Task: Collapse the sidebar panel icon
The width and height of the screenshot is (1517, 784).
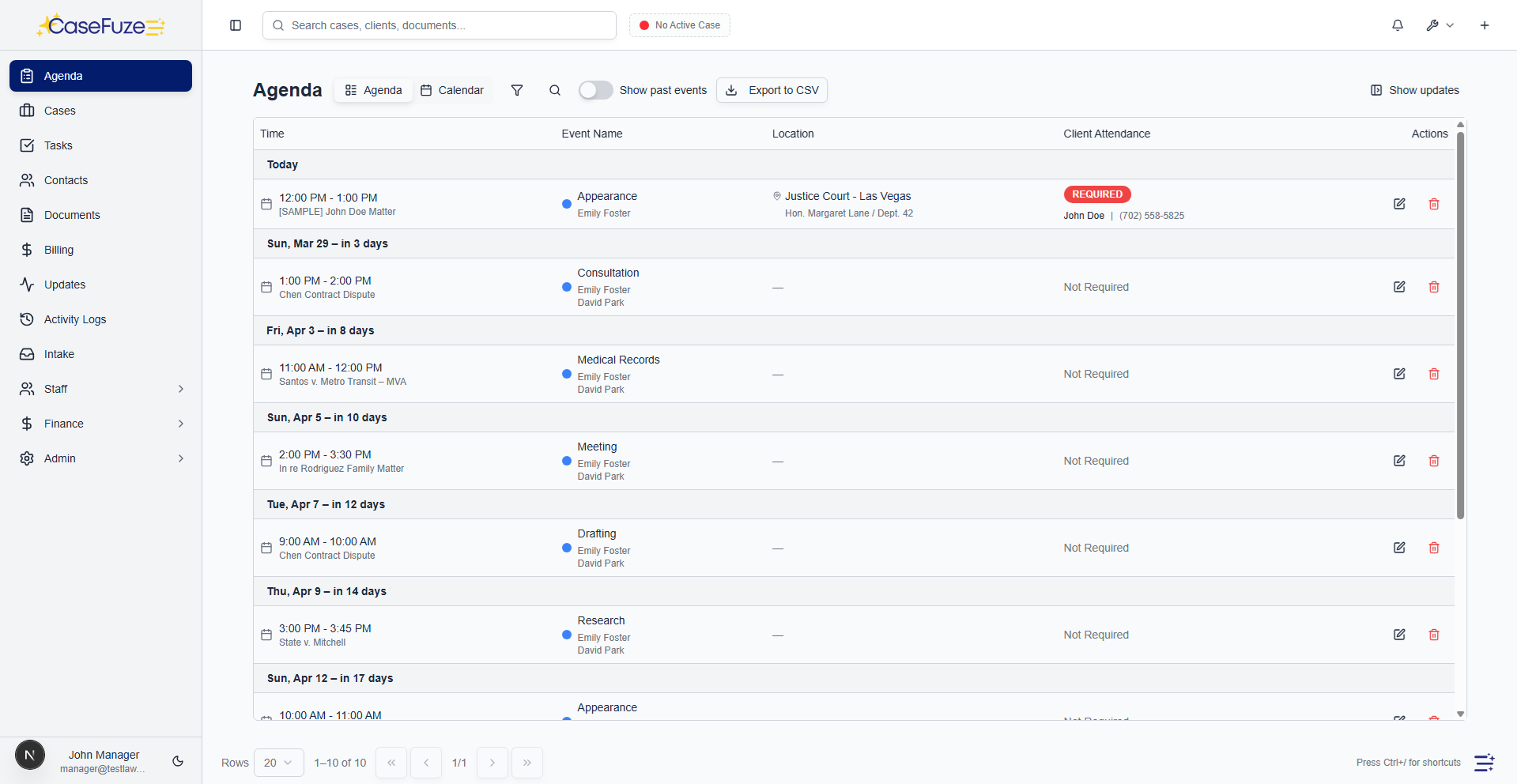Action: coord(236,25)
